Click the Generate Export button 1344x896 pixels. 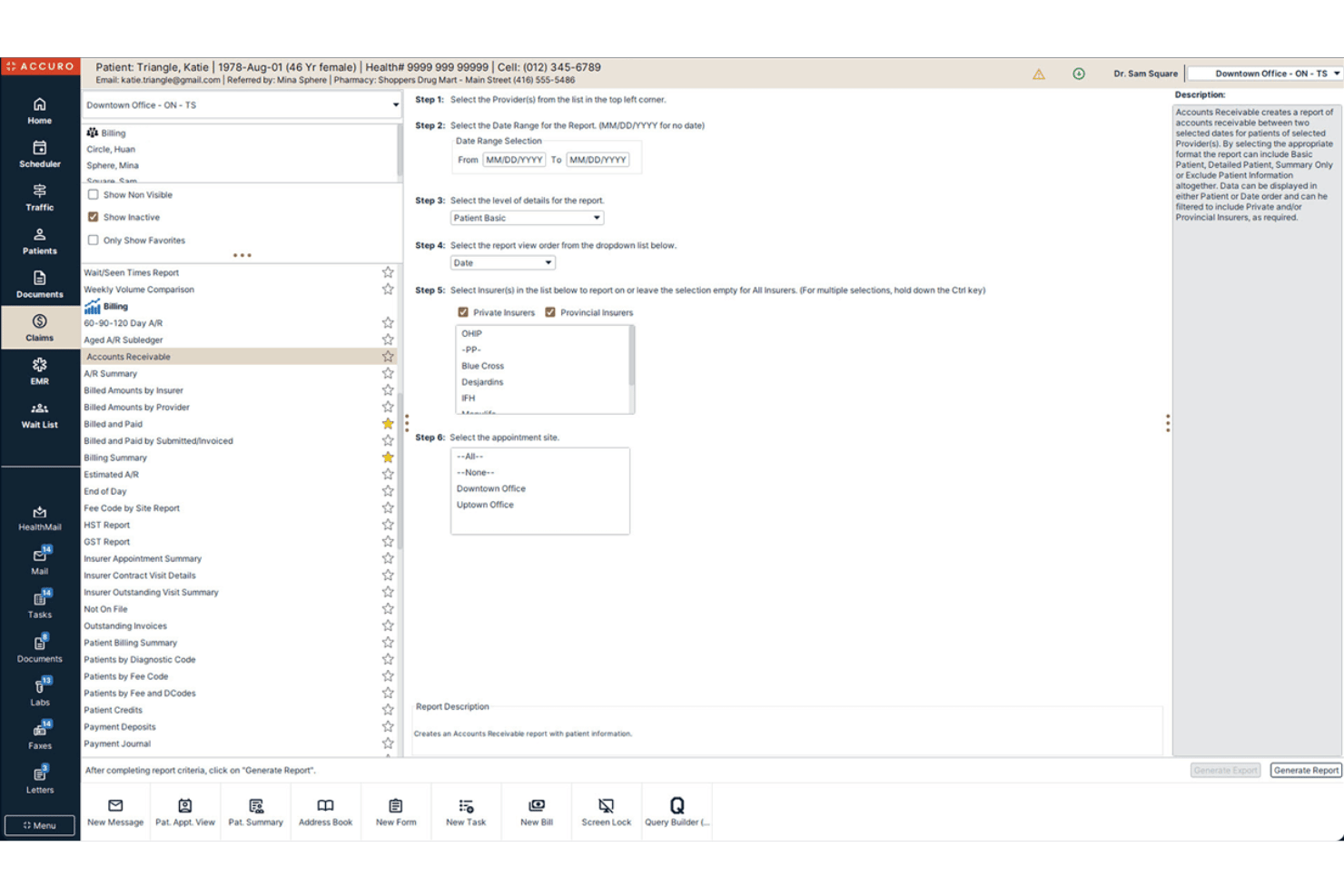[x=1225, y=770]
